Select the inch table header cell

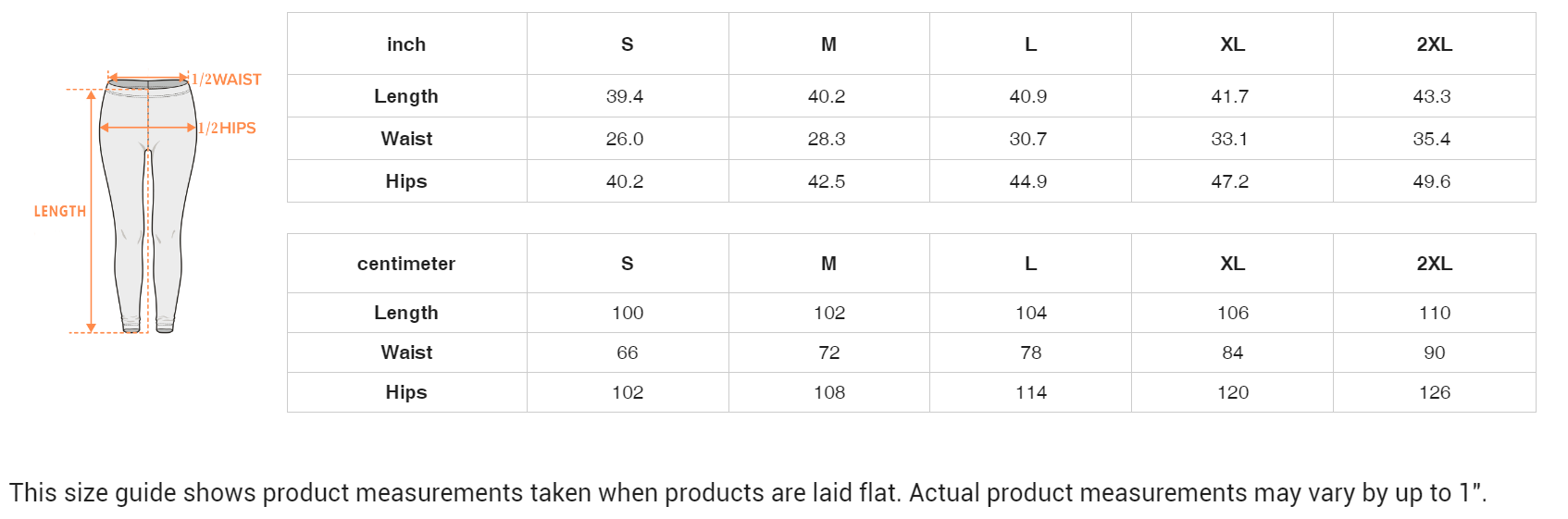pyautogui.click(x=406, y=44)
